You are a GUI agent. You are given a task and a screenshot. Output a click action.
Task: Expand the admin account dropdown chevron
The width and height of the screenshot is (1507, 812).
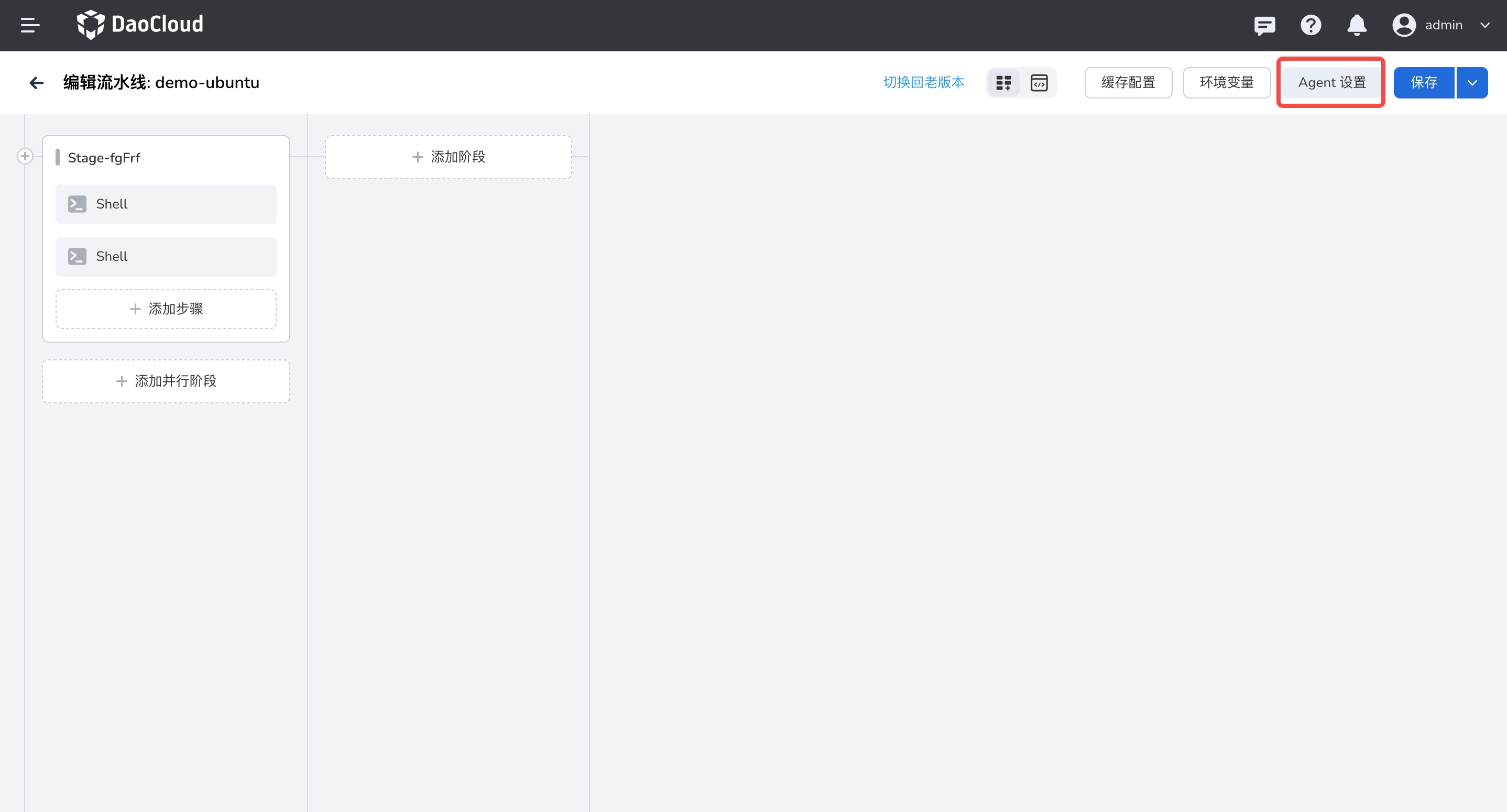point(1485,25)
